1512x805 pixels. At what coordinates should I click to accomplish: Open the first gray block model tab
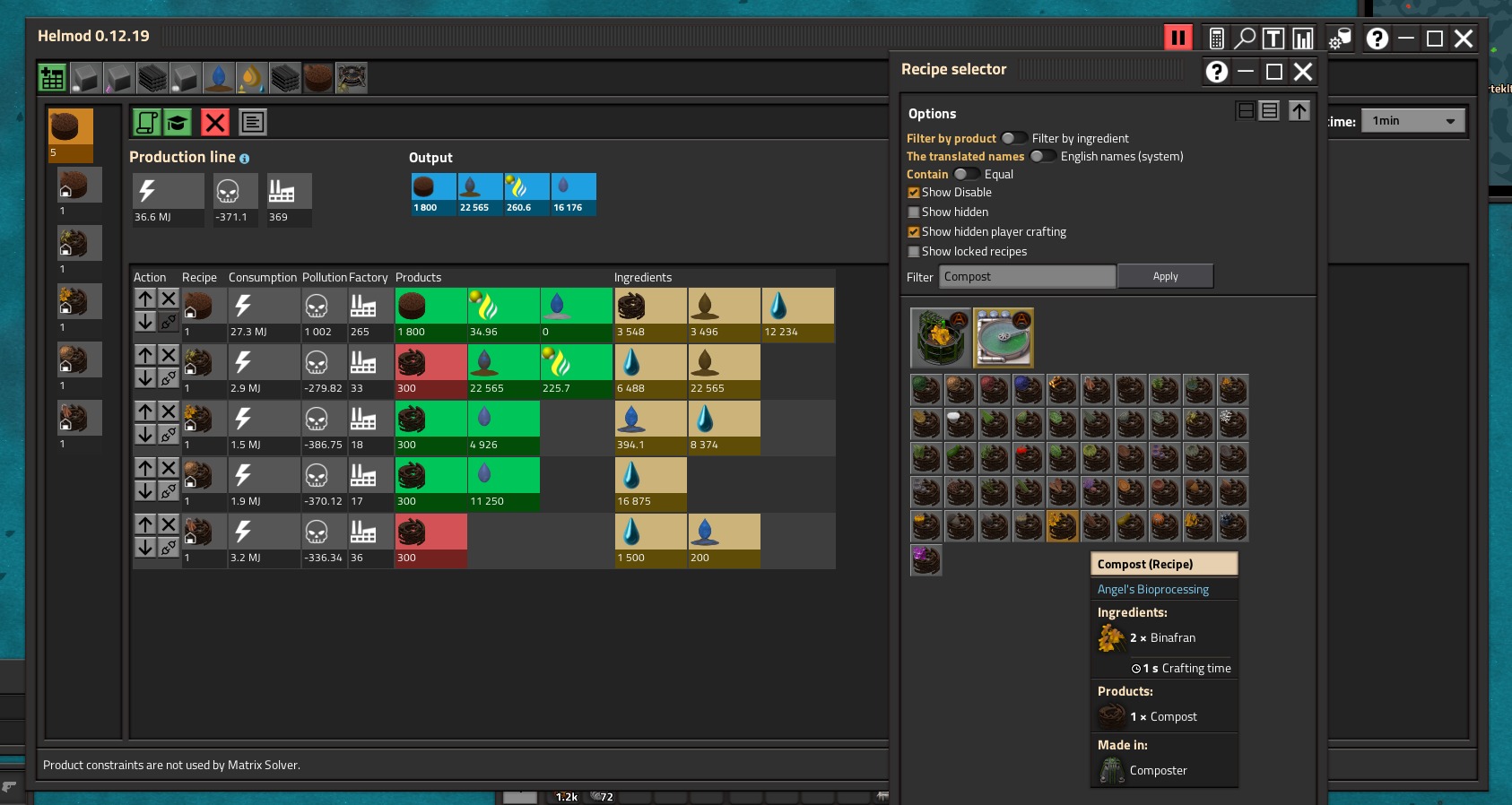pyautogui.click(x=86, y=78)
